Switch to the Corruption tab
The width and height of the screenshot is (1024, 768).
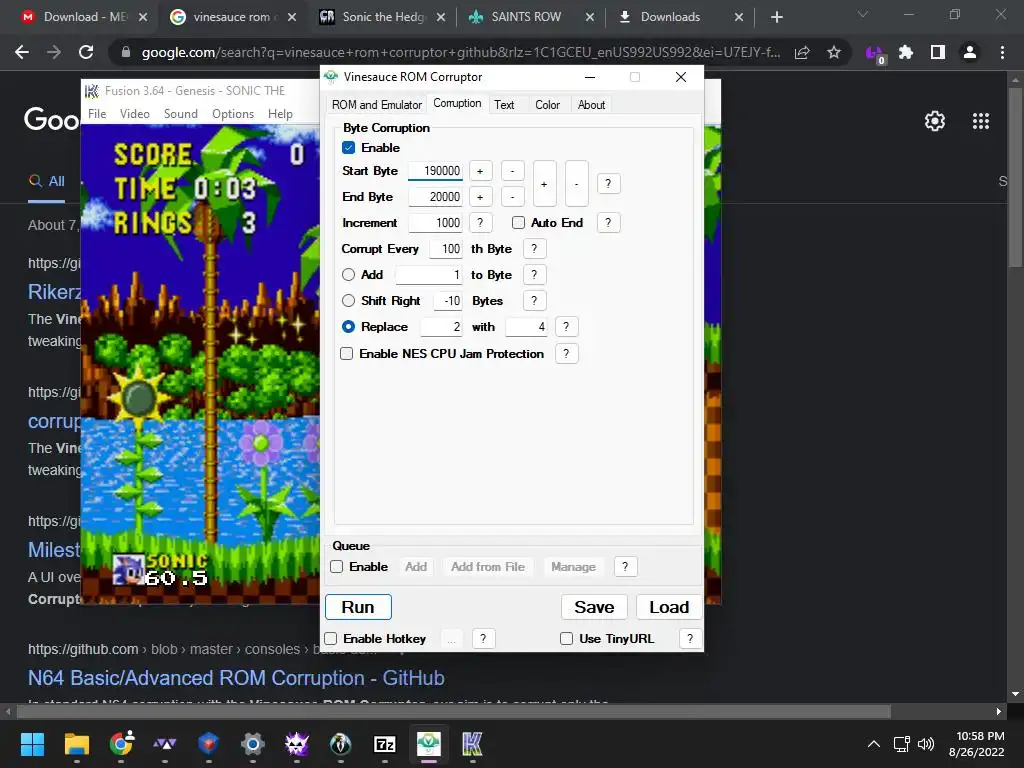pos(457,103)
